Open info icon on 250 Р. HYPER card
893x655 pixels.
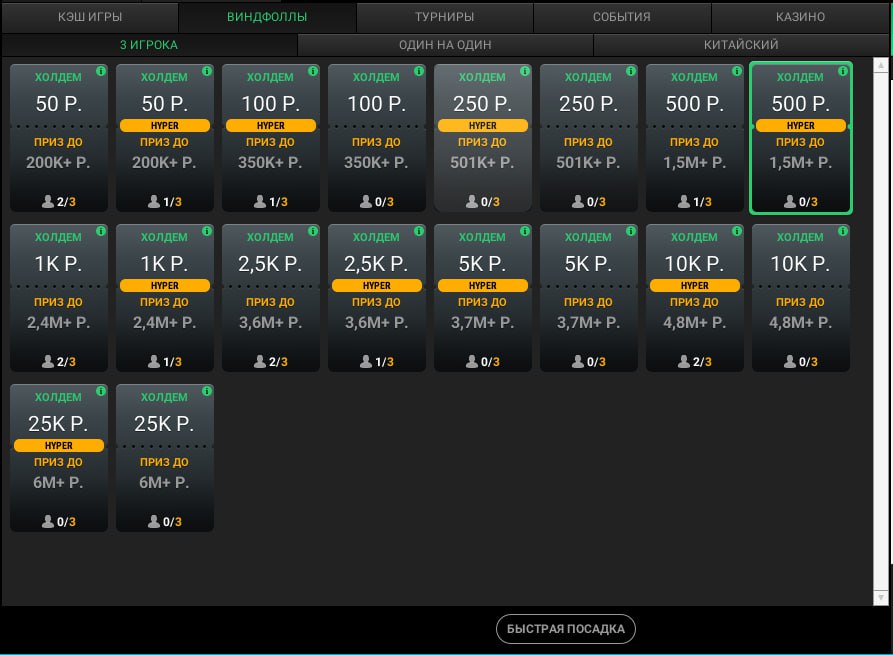pos(525,71)
